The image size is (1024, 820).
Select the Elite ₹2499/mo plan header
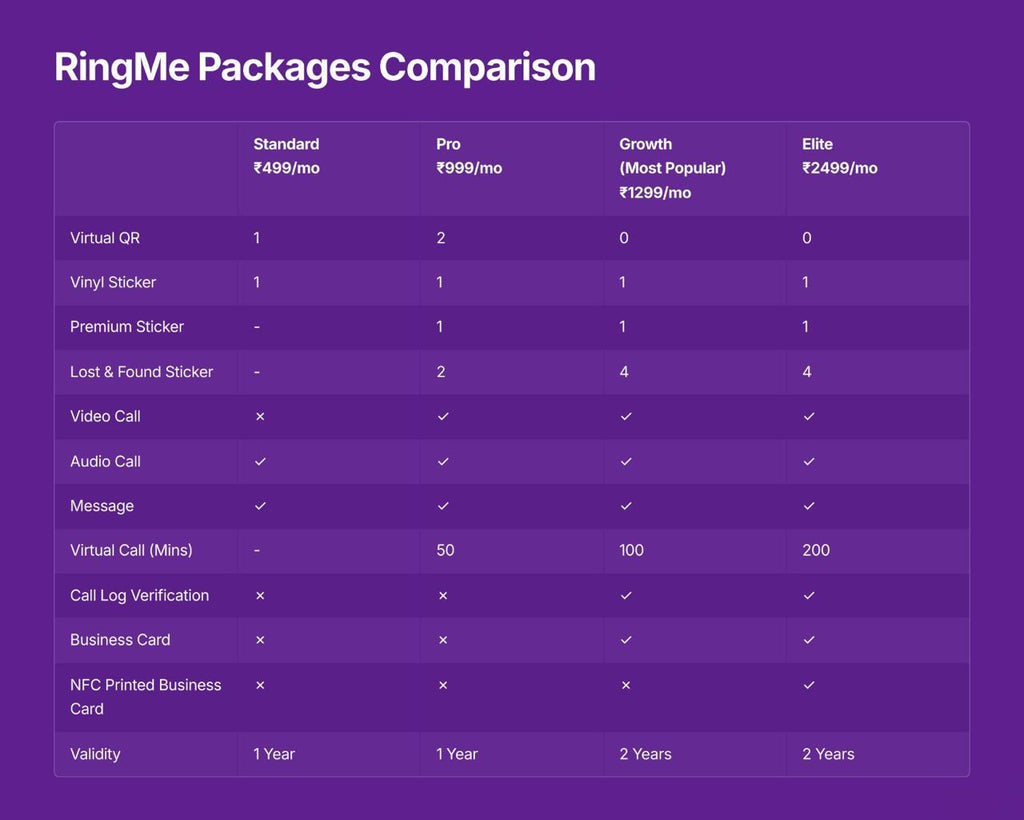click(x=839, y=156)
